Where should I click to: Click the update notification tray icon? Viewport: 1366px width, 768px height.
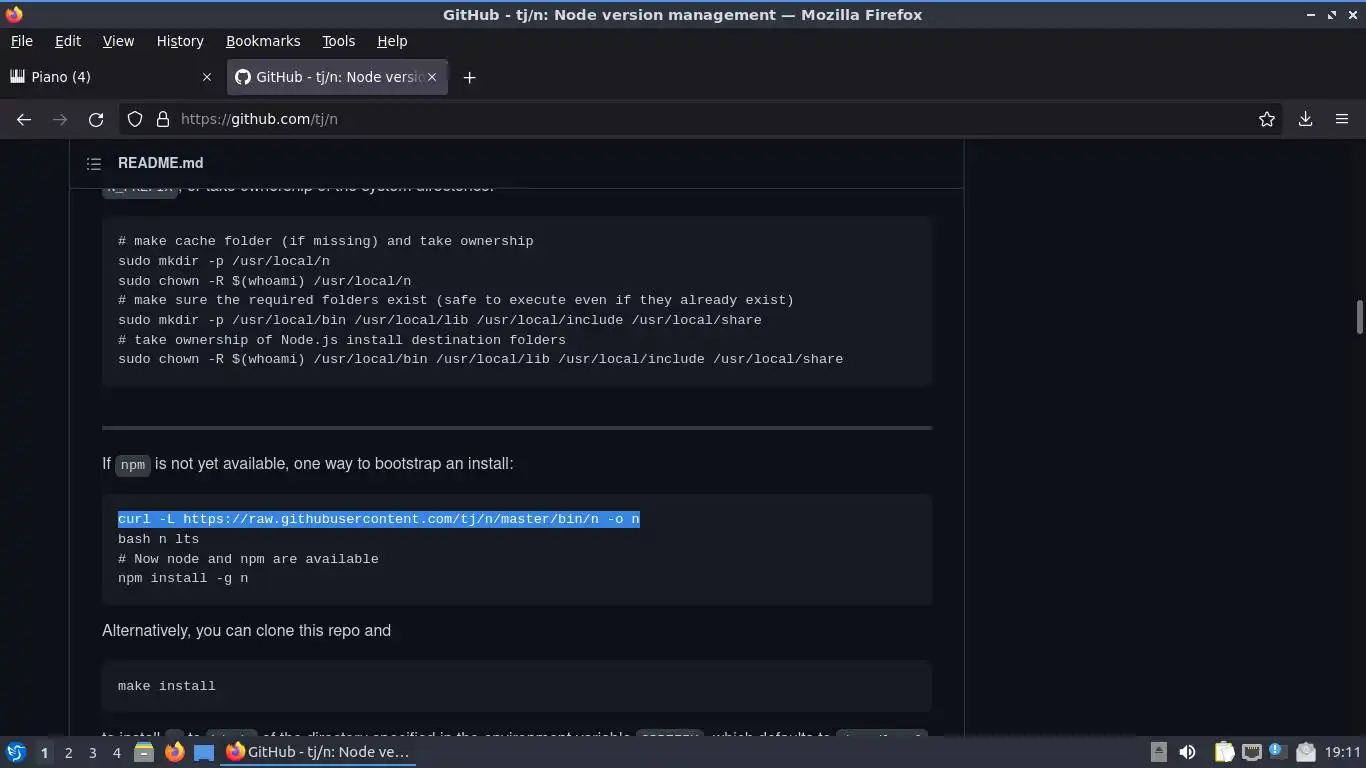[x=1277, y=750]
